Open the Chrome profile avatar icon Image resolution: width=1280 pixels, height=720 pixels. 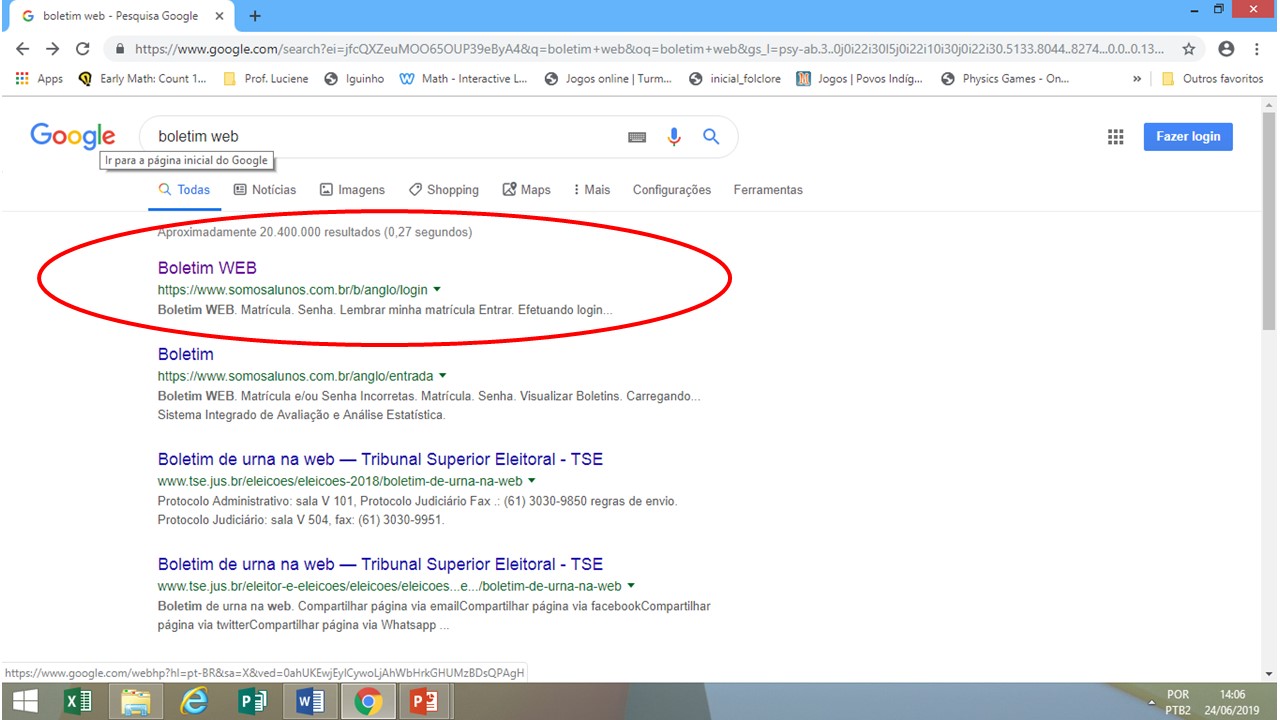[1226, 48]
